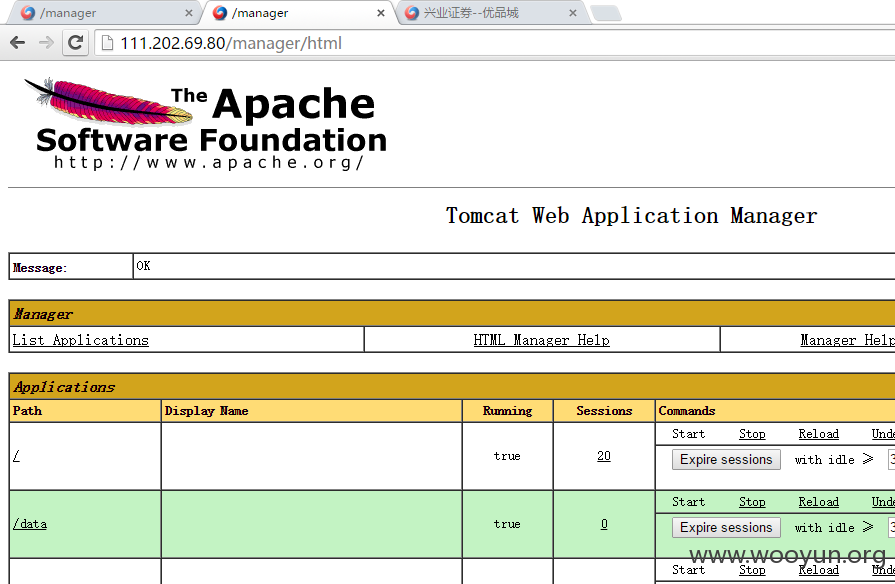
Task: Click the browser Forward arrow
Action: click(x=46, y=43)
